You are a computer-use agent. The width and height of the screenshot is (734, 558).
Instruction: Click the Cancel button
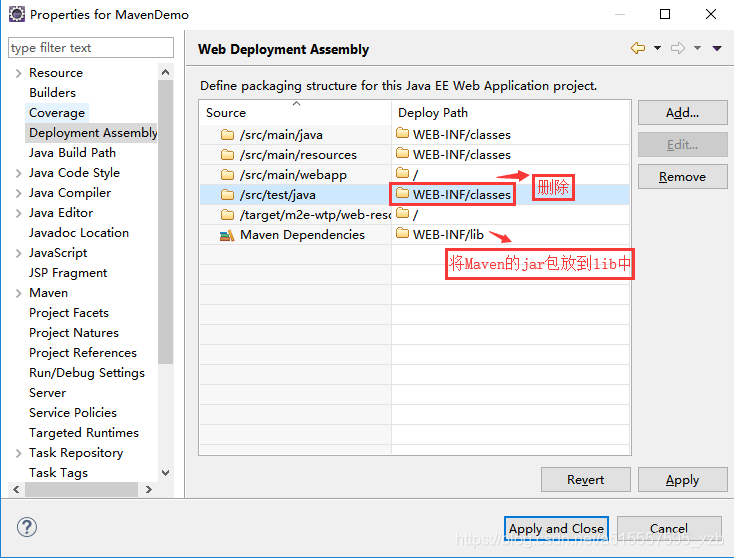pyautogui.click(x=669, y=529)
